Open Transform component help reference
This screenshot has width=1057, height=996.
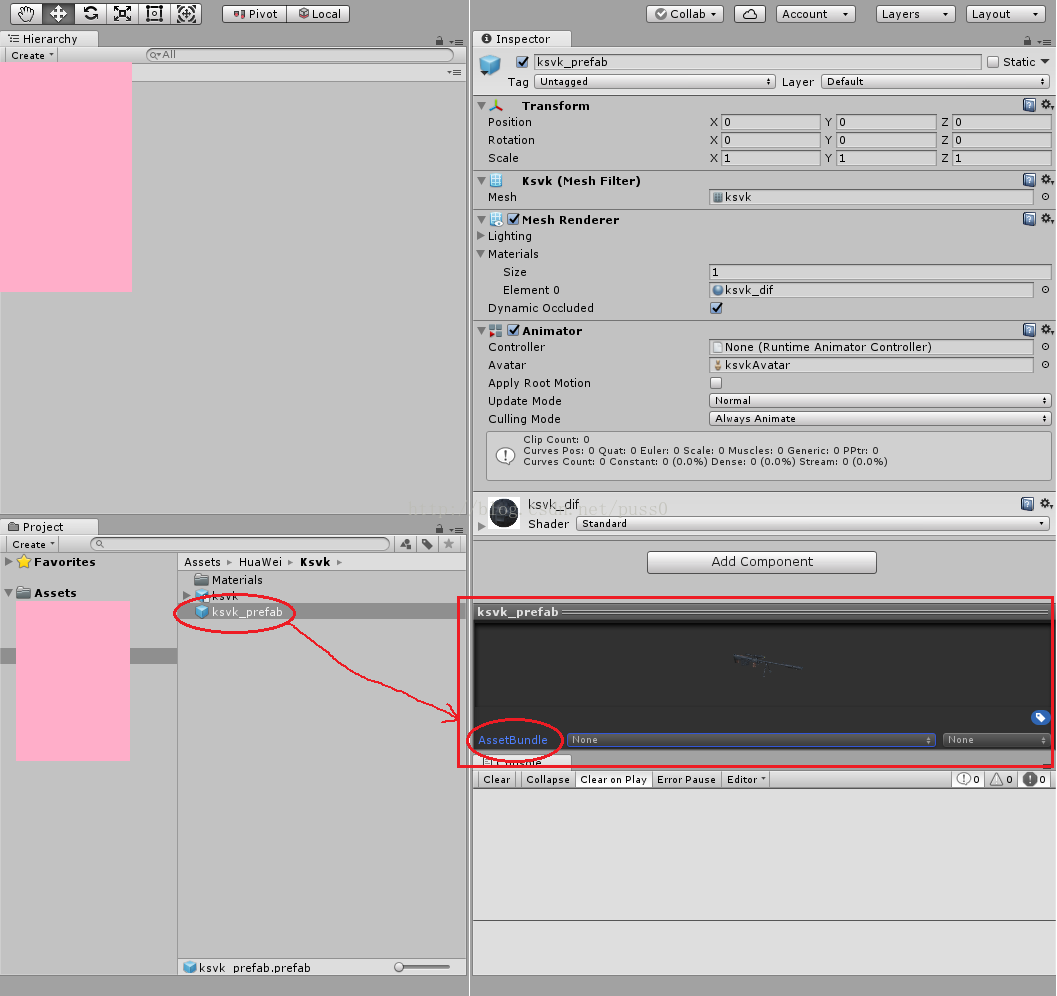pyautogui.click(x=1029, y=105)
